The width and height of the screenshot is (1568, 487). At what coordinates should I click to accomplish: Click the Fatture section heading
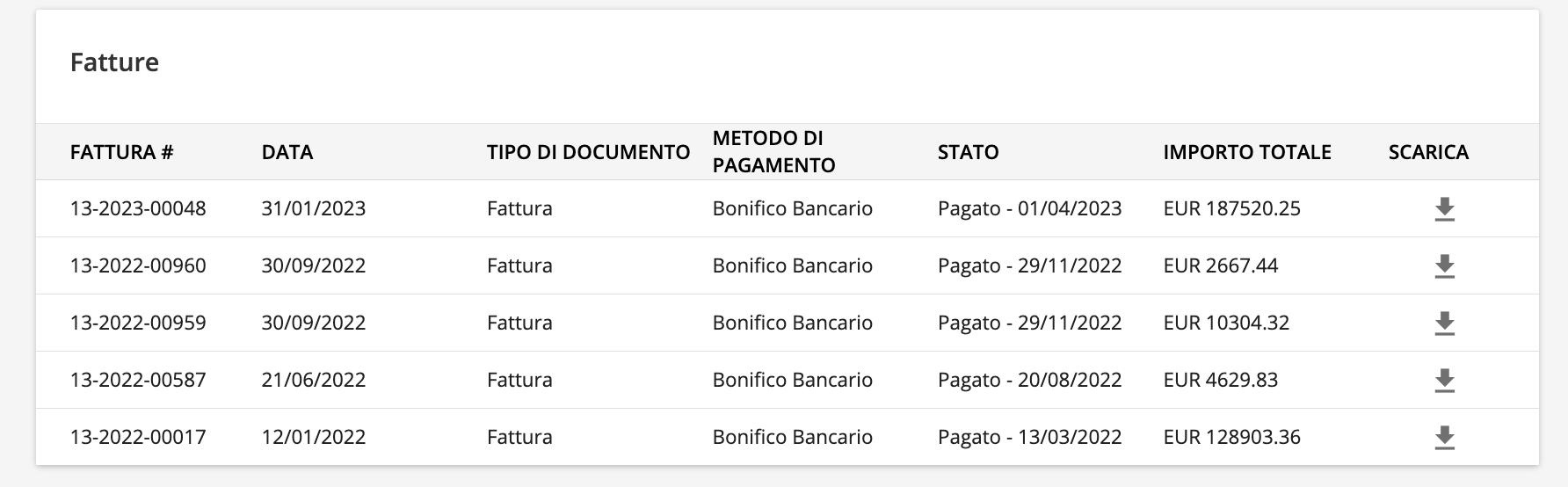[114, 62]
